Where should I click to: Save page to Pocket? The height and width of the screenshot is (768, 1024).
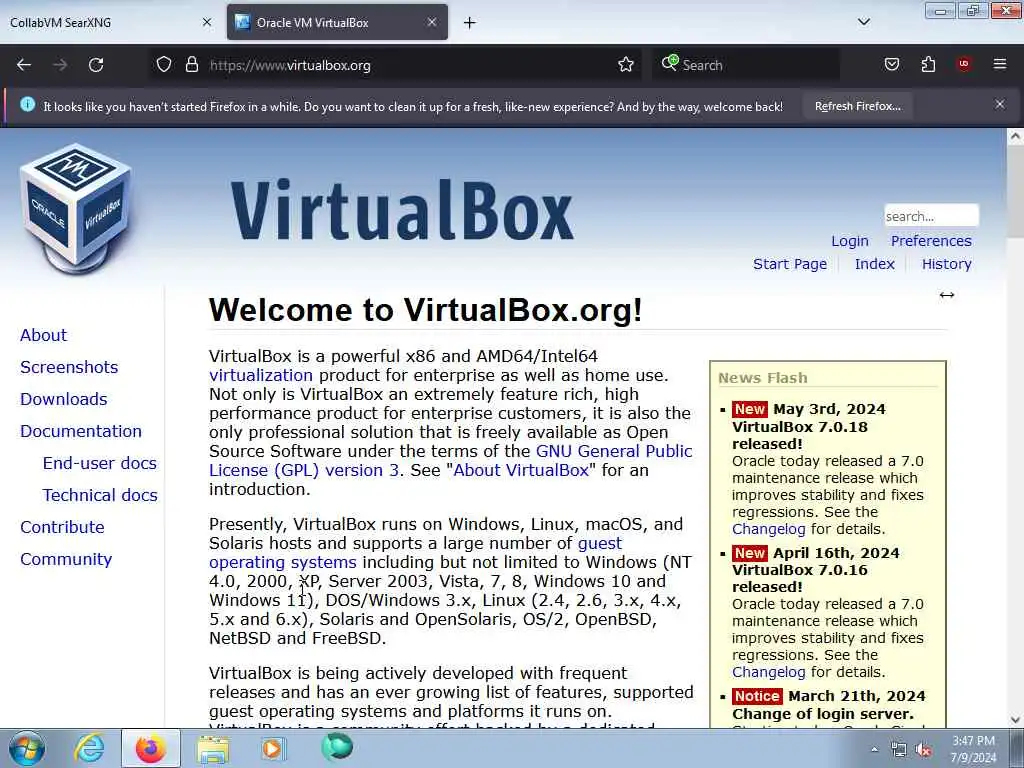coord(891,65)
